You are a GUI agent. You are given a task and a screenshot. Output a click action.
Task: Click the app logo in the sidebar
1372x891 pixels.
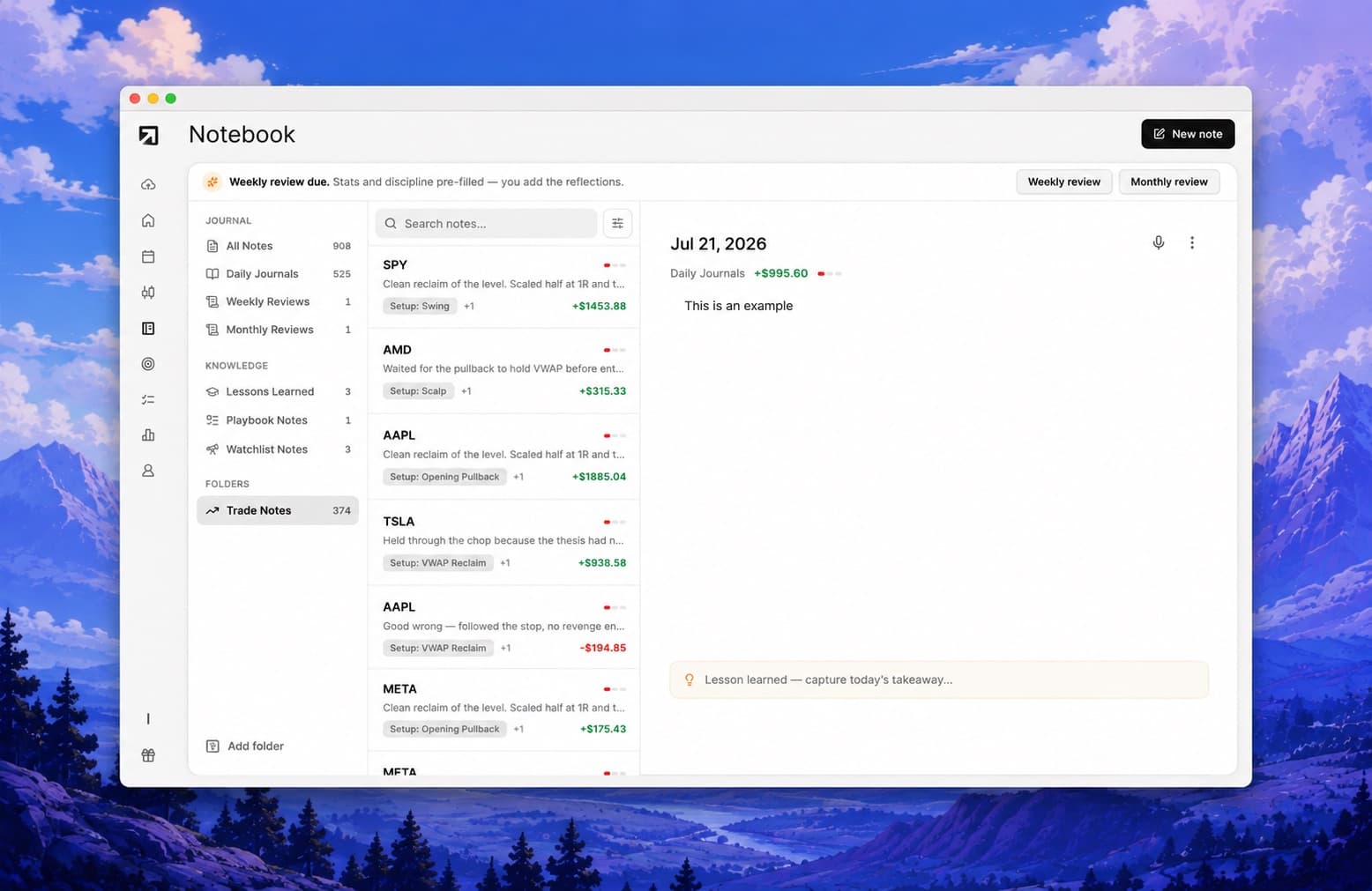148,135
